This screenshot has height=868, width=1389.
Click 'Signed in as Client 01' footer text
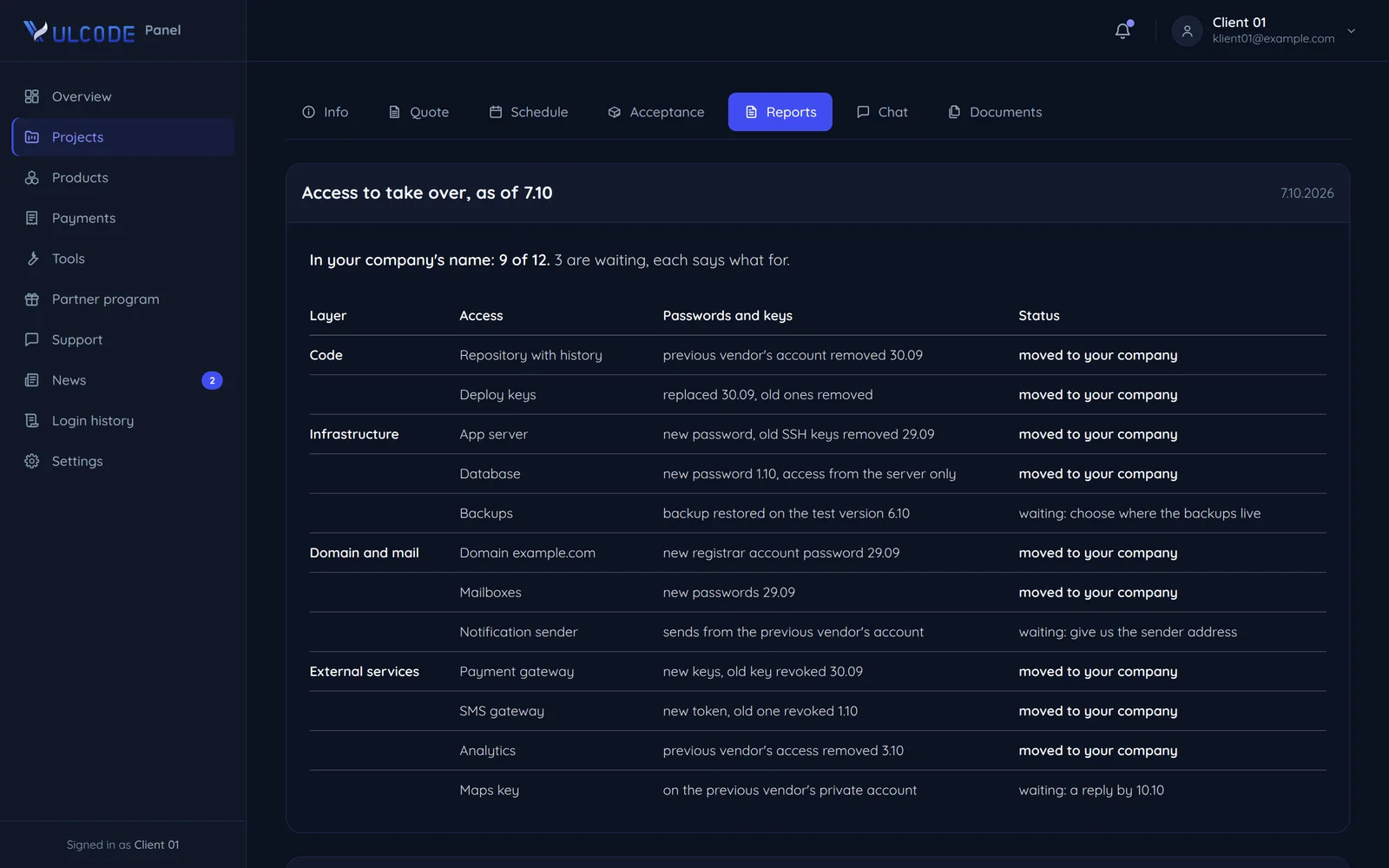click(x=122, y=845)
